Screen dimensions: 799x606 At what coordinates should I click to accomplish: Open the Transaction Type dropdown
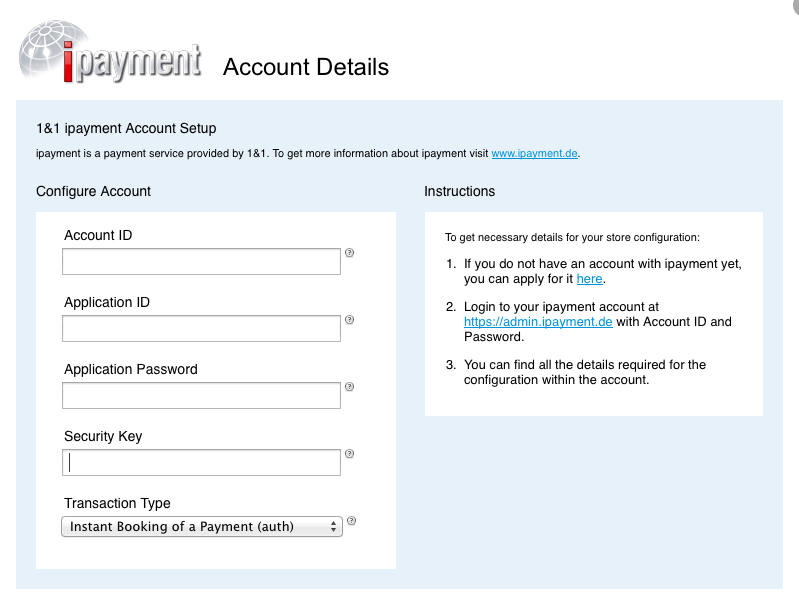pyautogui.click(x=202, y=526)
